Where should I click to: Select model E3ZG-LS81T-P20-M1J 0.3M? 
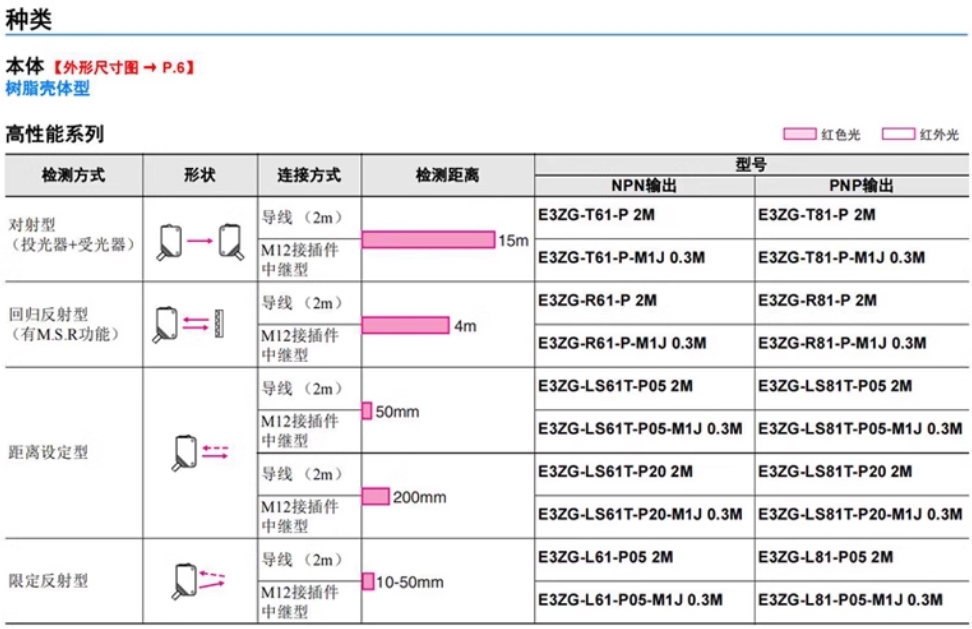point(860,514)
